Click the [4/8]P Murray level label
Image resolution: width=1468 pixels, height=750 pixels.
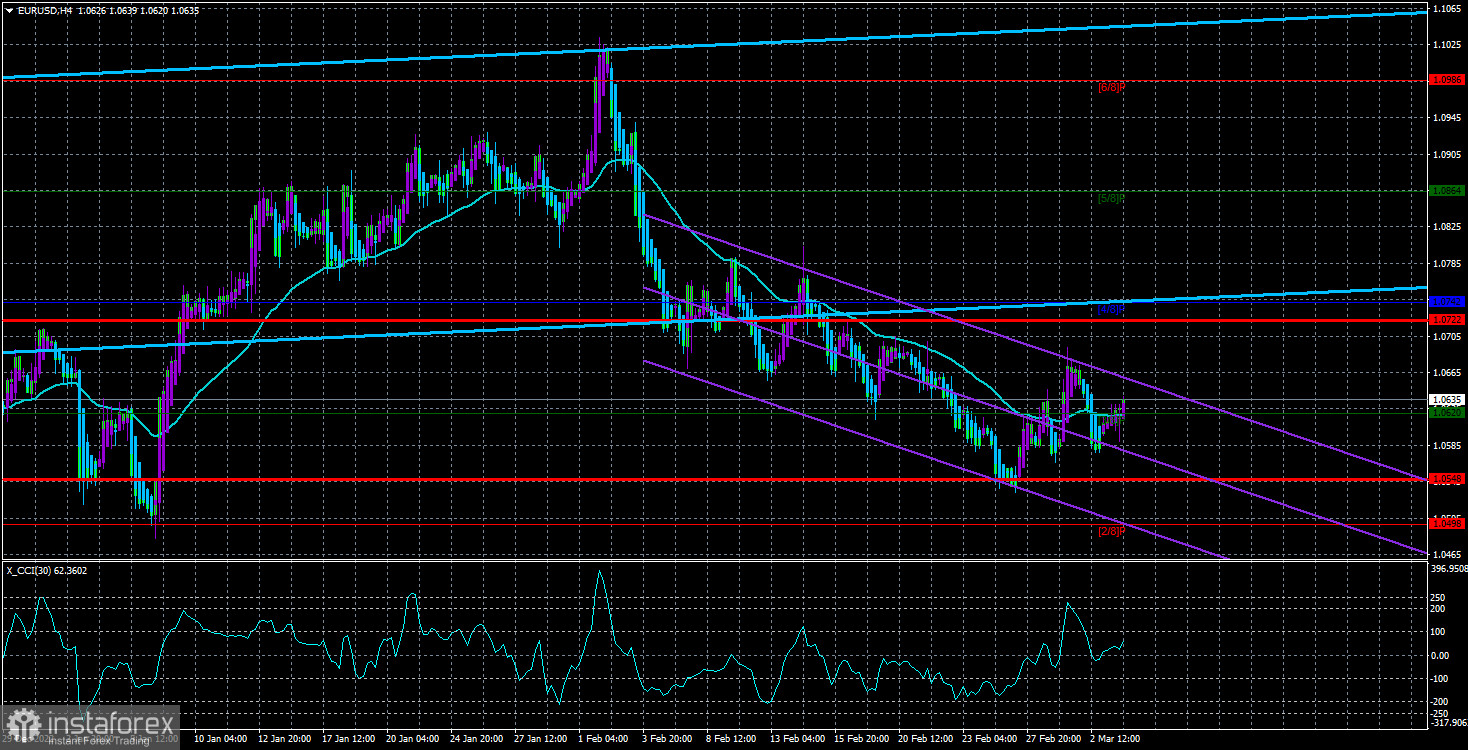[1112, 309]
